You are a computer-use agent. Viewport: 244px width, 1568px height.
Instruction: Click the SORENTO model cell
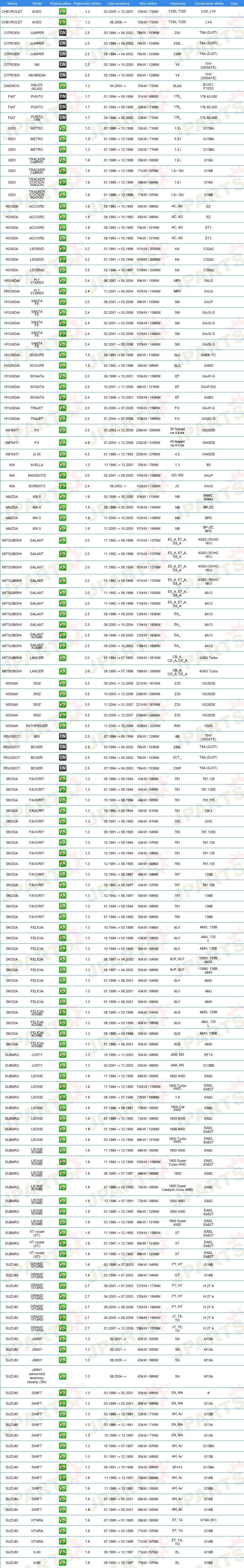tap(37, 486)
